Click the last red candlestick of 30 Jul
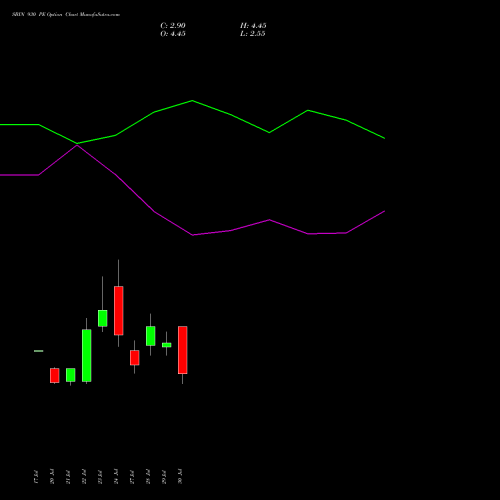The height and width of the screenshot is (500, 500). coord(183,350)
